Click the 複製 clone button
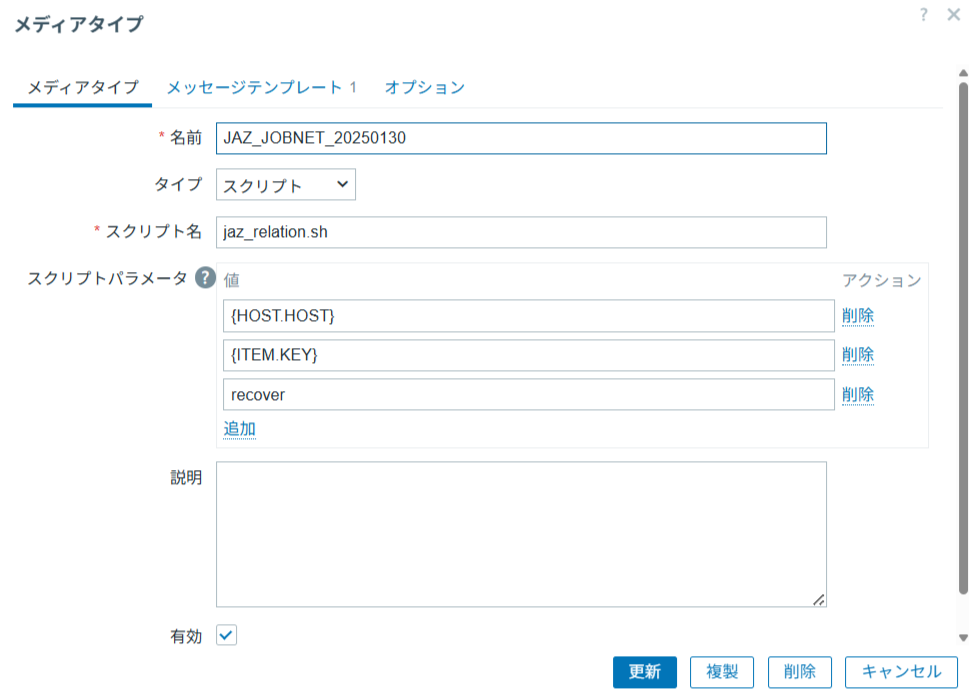Viewport: 969px width, 696px height. [722, 672]
